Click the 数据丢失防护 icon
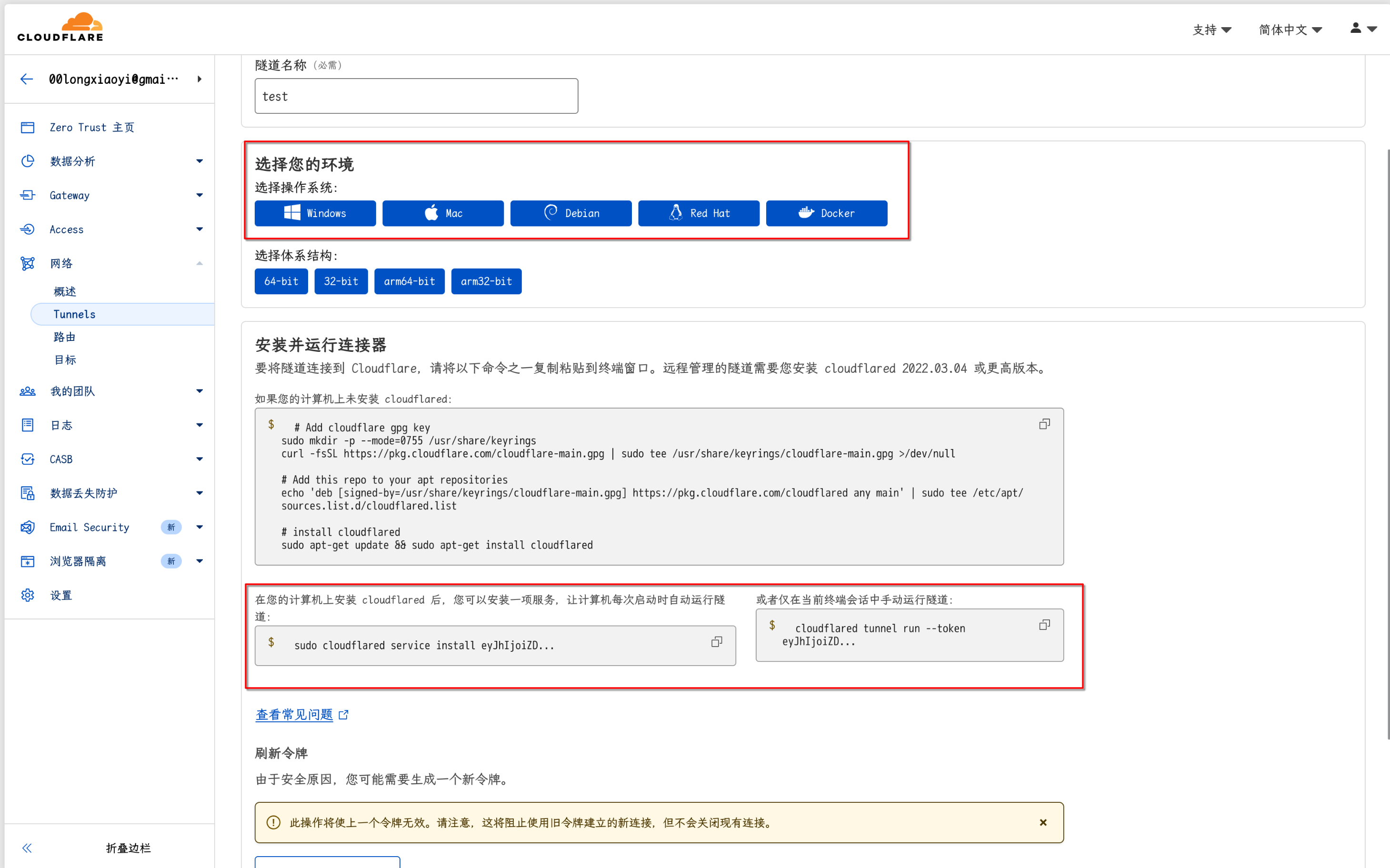1390x868 pixels. tap(28, 493)
